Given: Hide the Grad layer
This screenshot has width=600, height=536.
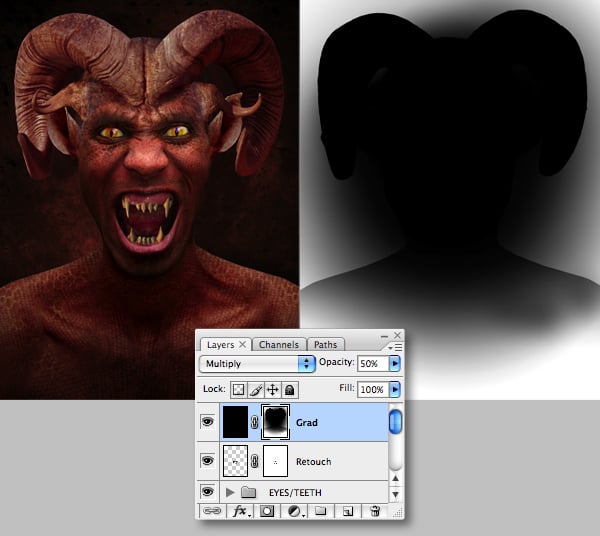Looking at the screenshot, I should pos(208,423).
